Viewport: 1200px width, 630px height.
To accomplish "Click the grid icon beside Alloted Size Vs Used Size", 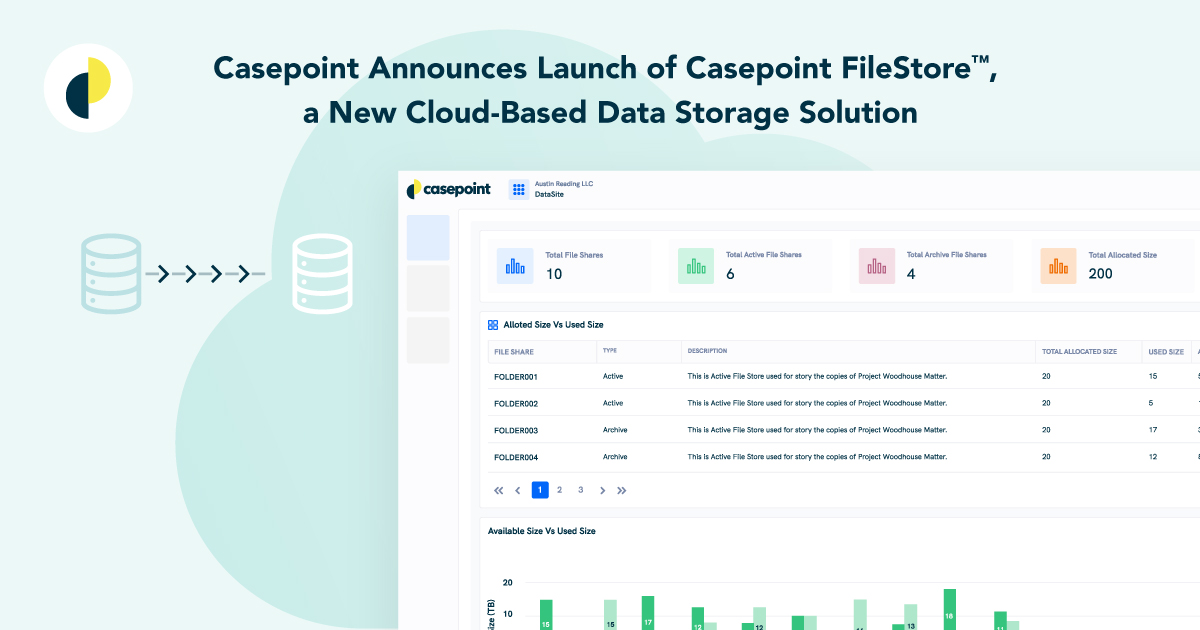I will pos(491,324).
